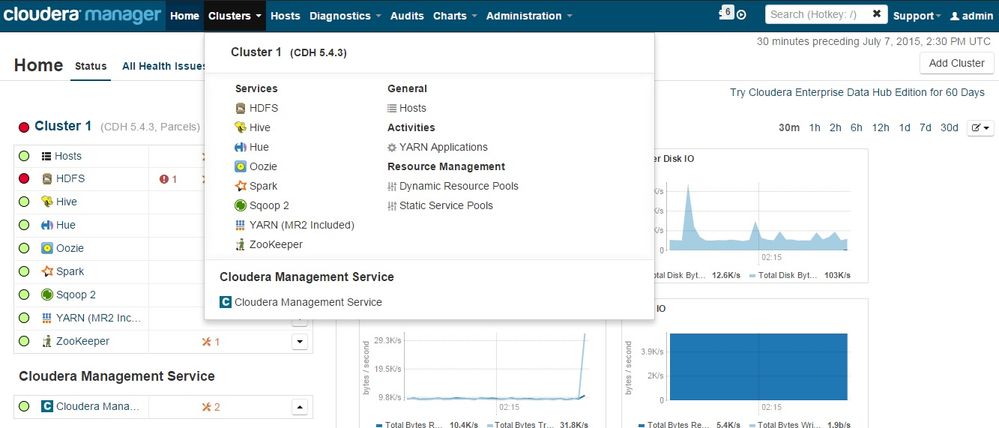The height and width of the screenshot is (428, 999).
Task: Open the admin user menu
Action: click(971, 16)
